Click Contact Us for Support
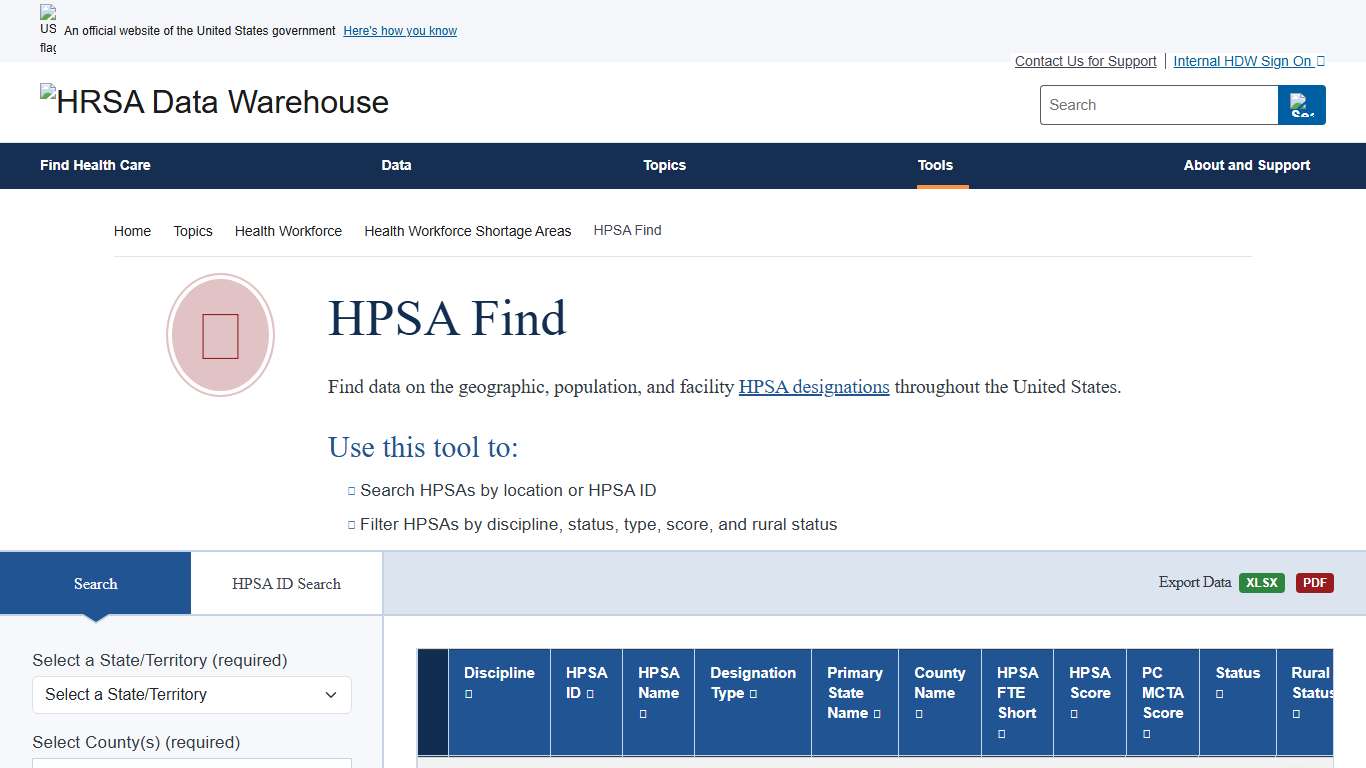 click(x=1085, y=61)
